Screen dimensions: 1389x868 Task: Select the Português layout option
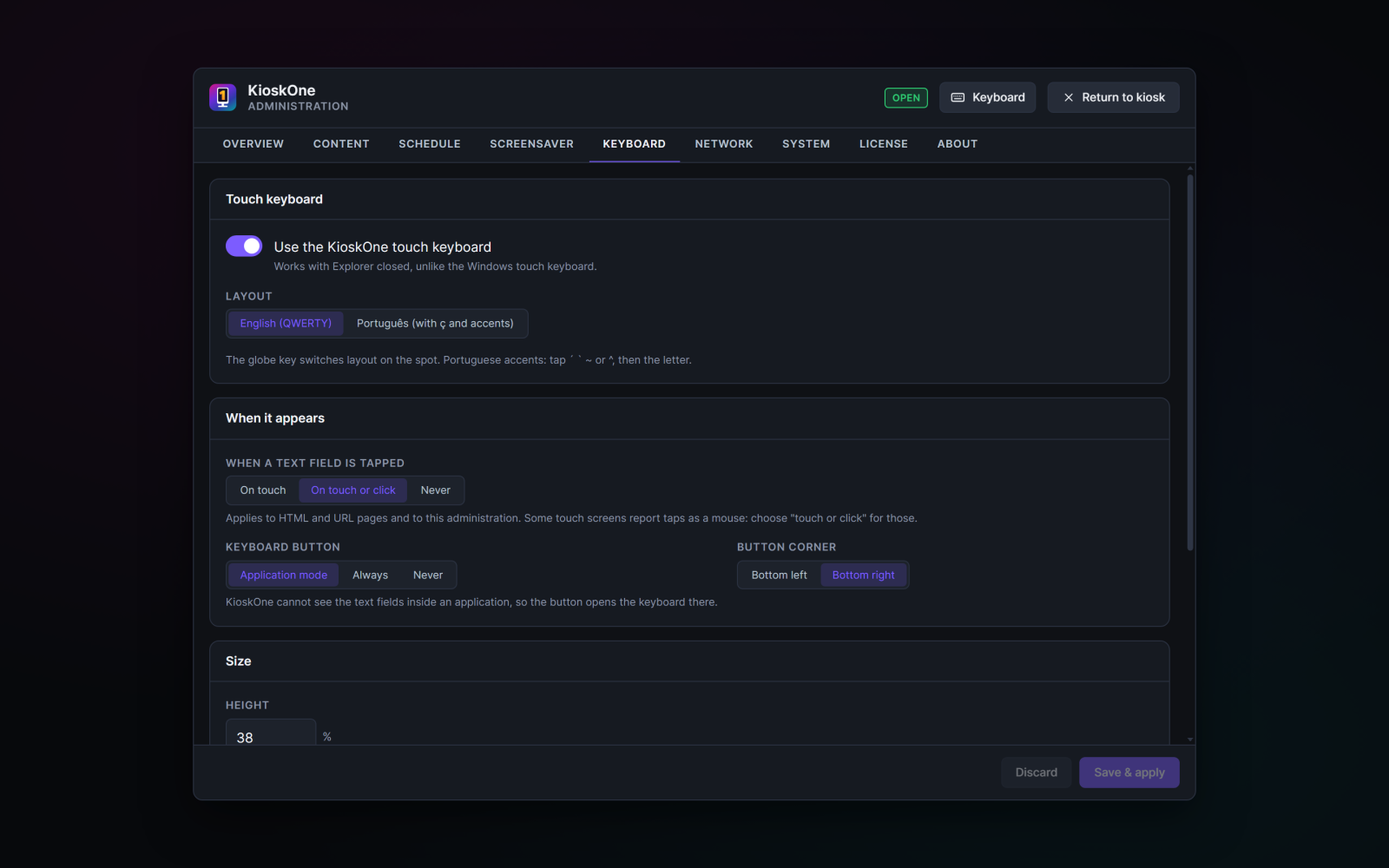coord(435,323)
